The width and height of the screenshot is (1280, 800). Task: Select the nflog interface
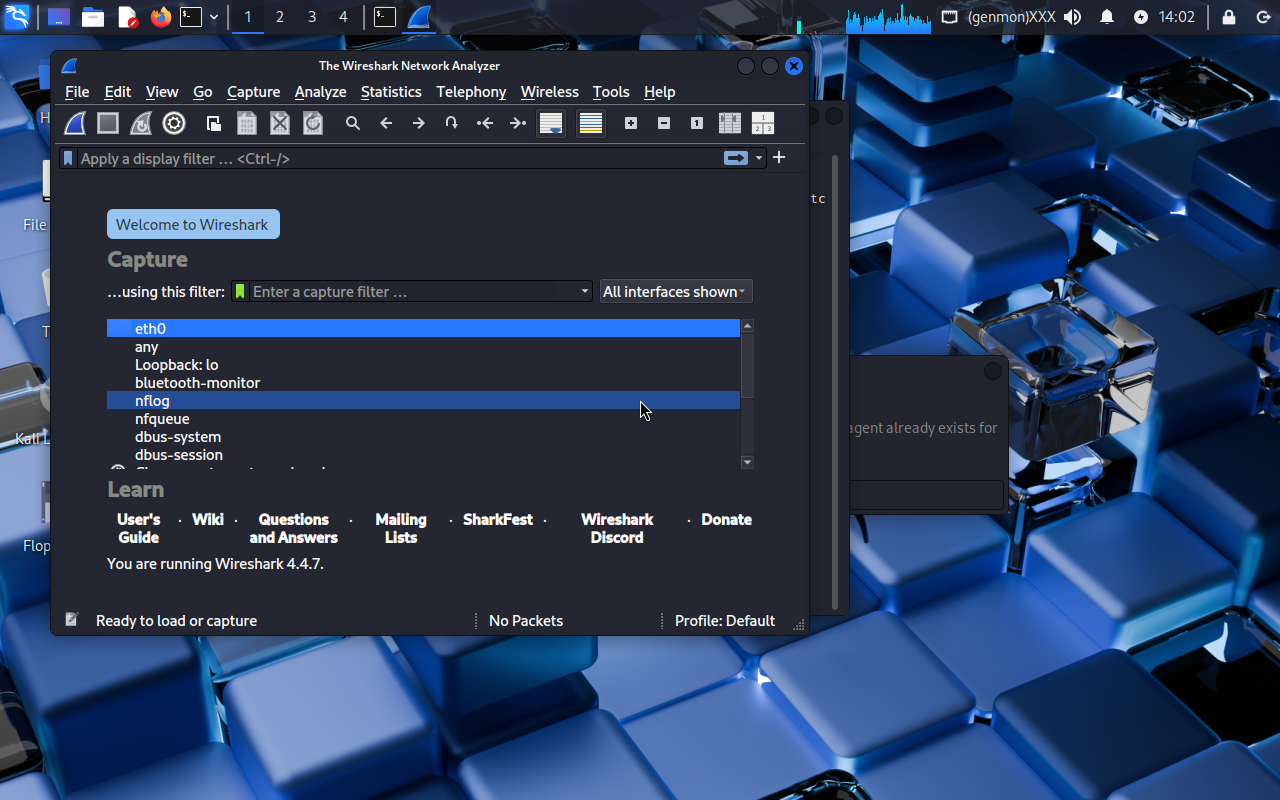423,400
